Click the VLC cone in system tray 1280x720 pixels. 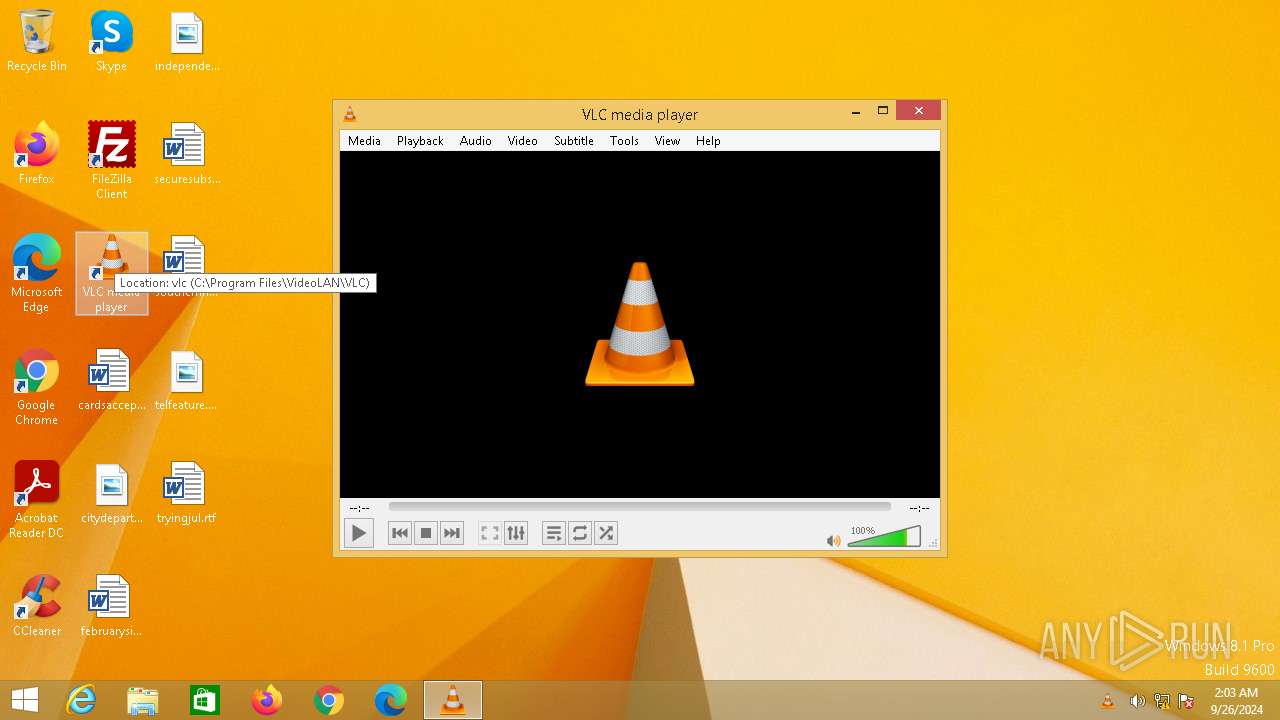coord(1108,701)
